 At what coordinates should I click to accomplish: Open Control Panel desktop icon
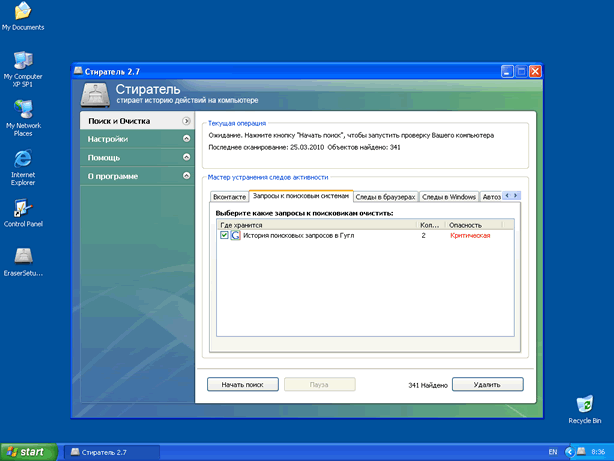pyautogui.click(x=22, y=209)
